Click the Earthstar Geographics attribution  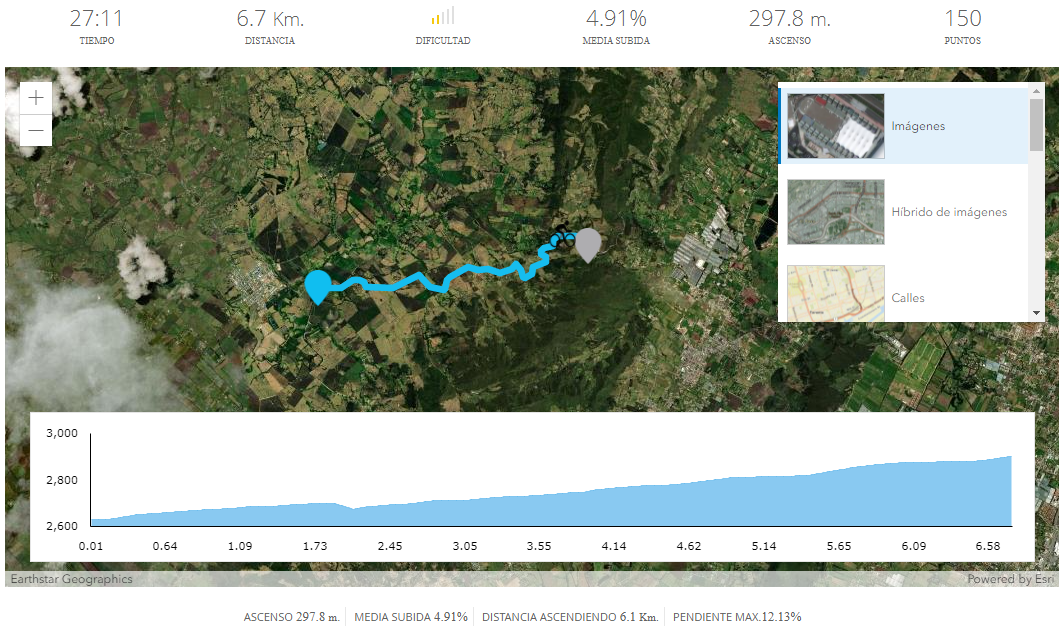click(x=71, y=579)
